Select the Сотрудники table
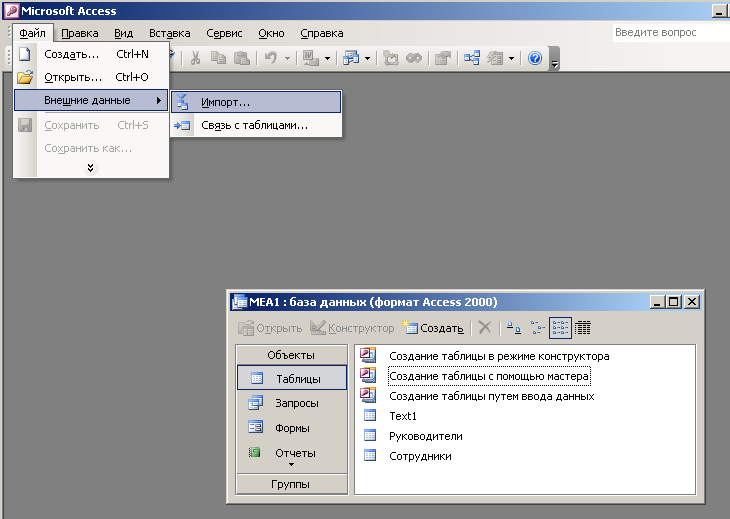This screenshot has width=730, height=519. [x=420, y=456]
